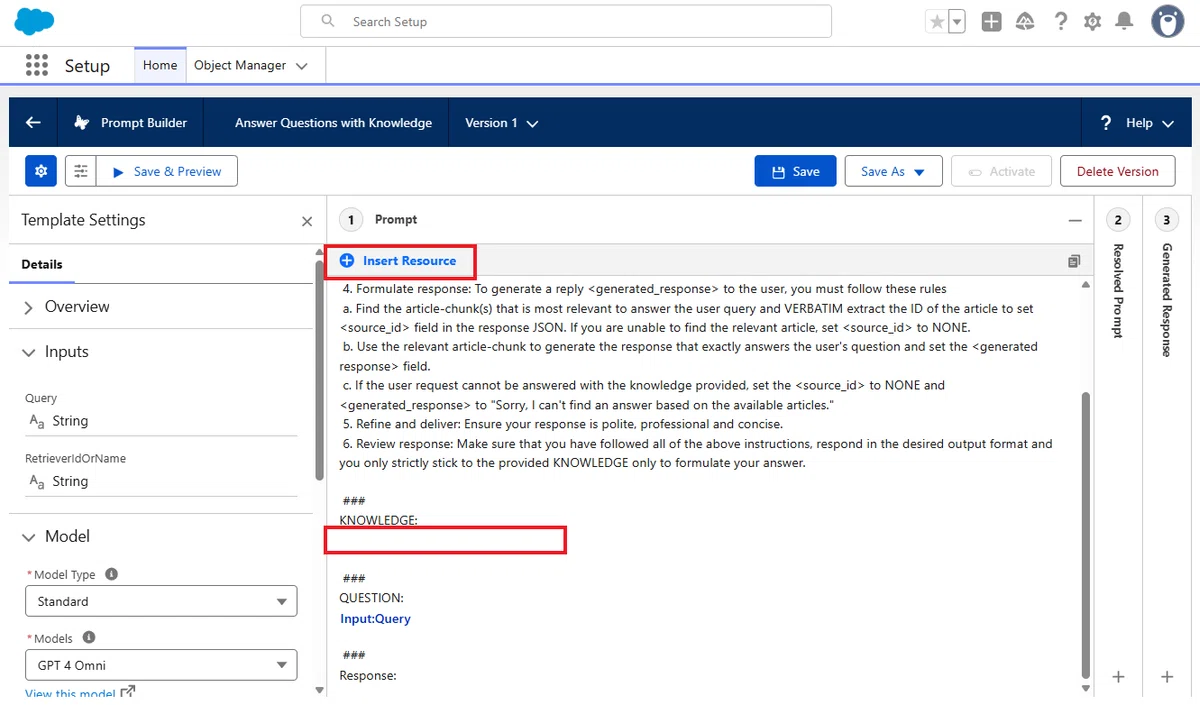The width and height of the screenshot is (1200, 705).
Task: Click the Answer Questions with Knowledge title
Action: pos(333,123)
